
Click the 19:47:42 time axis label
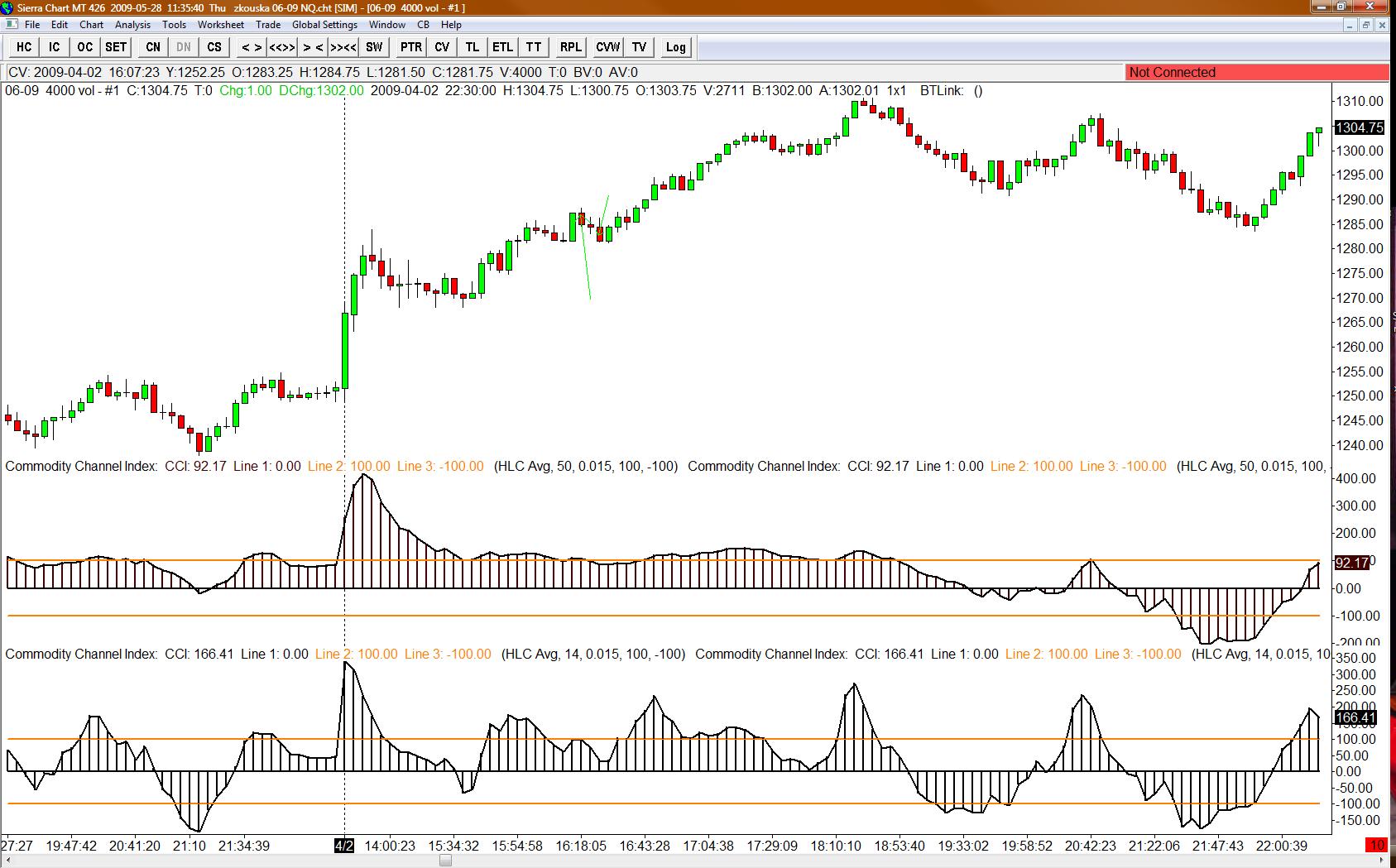[x=71, y=846]
